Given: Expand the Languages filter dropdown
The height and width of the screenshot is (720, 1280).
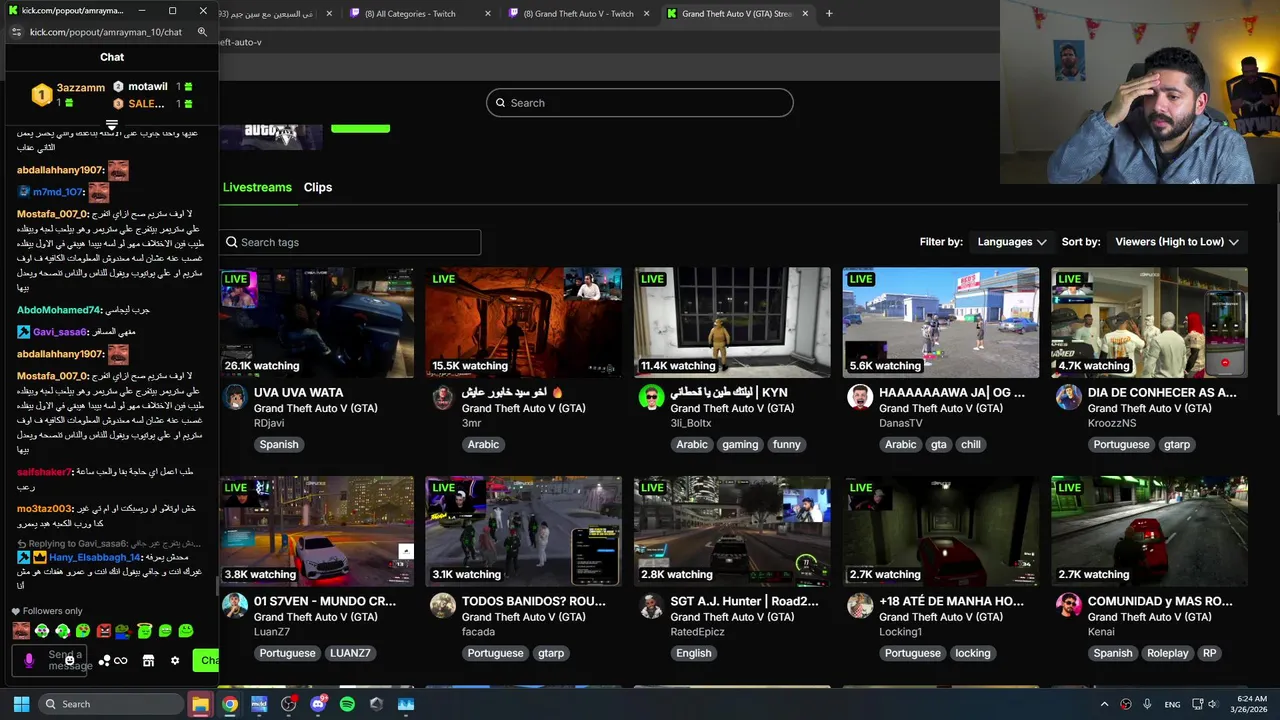Looking at the screenshot, I should coord(1011,242).
